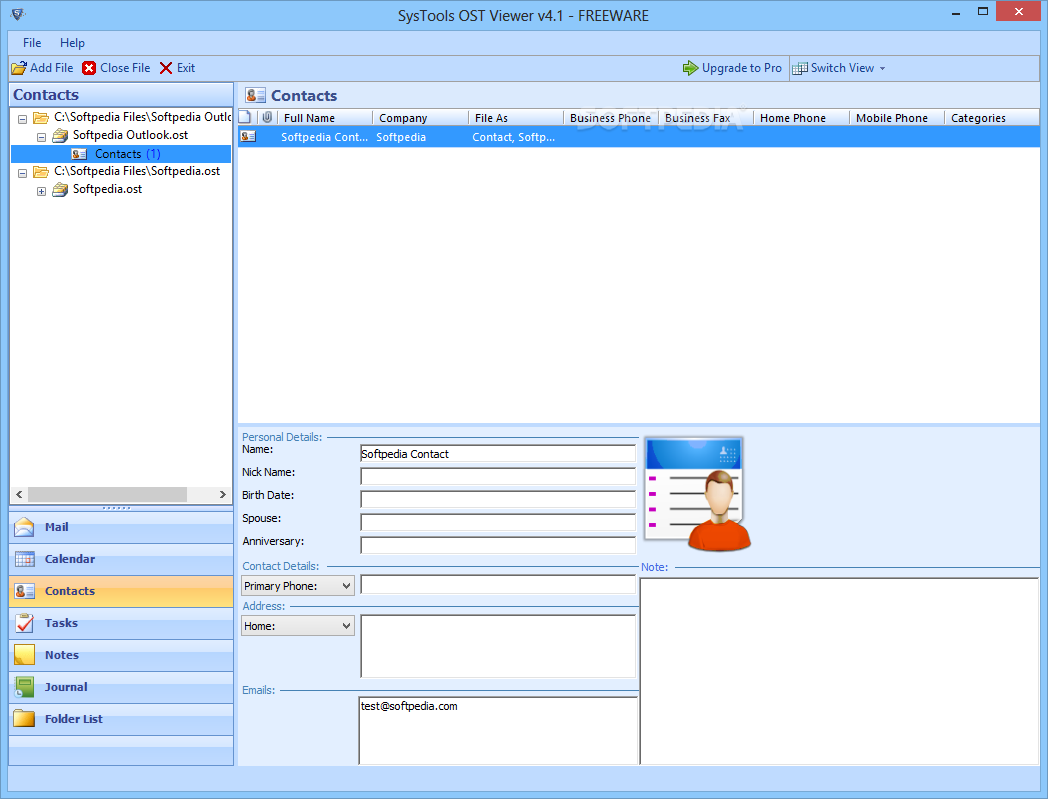This screenshot has height=799, width=1048.
Task: Click the Close File button label
Action: 125,68
